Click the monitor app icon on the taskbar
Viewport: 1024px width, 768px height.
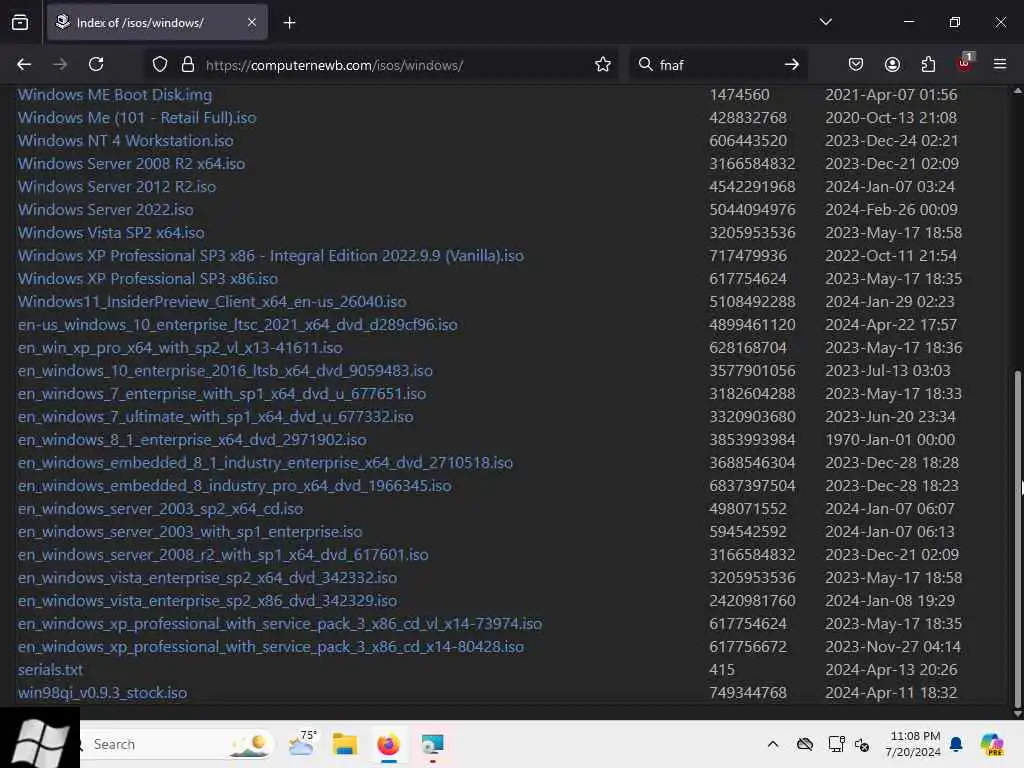coord(432,744)
